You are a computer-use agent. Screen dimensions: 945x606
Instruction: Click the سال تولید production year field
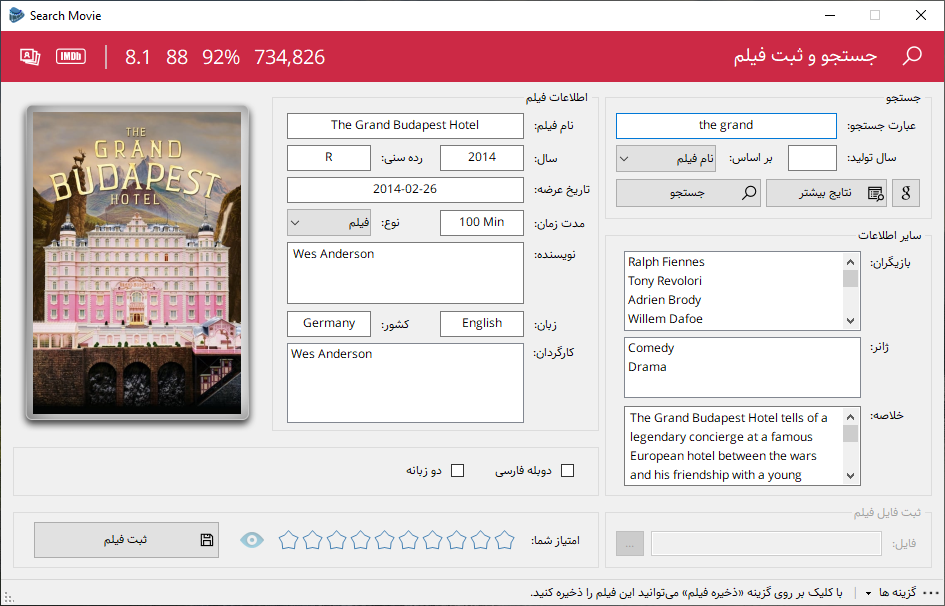(x=812, y=158)
